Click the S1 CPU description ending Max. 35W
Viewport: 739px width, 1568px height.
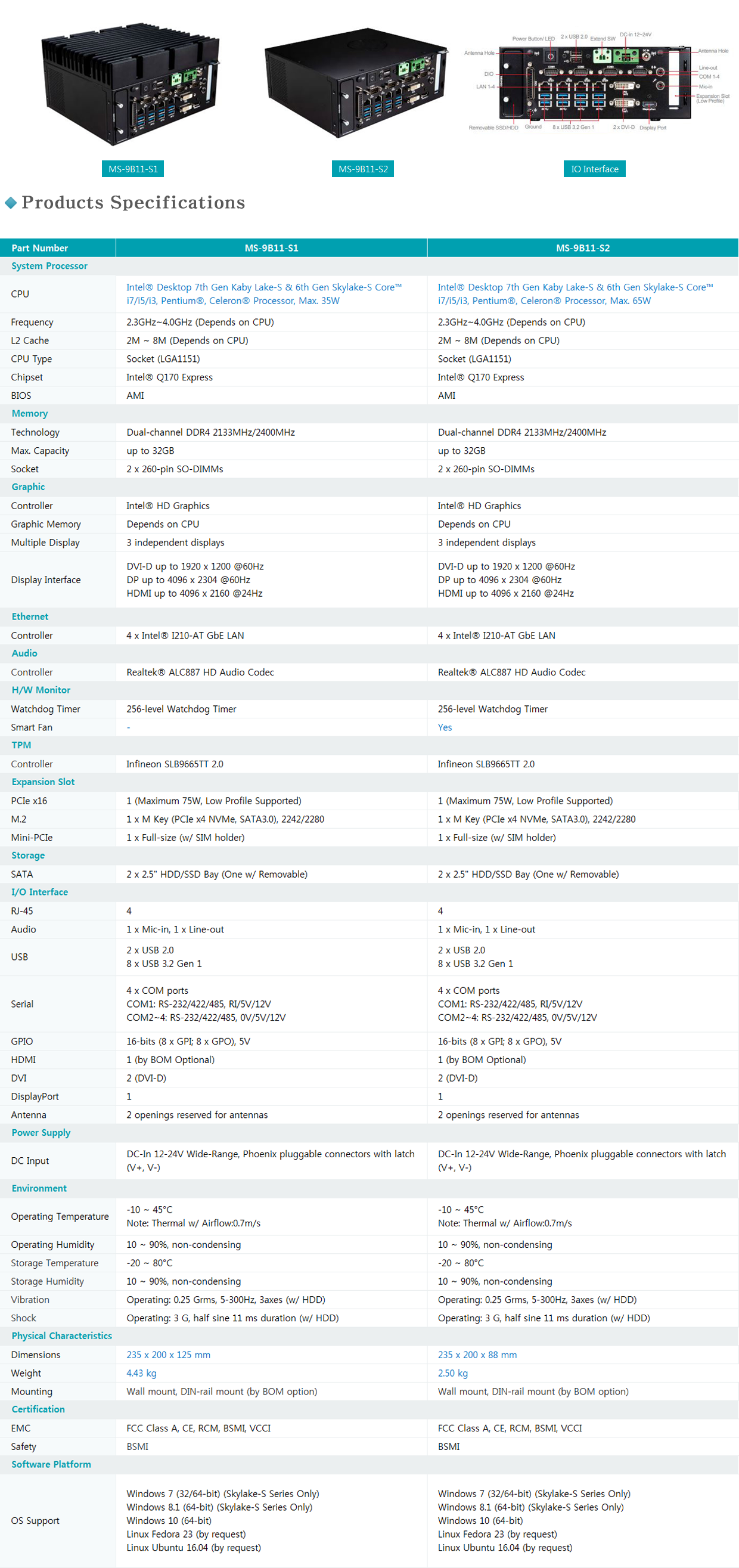(x=264, y=294)
